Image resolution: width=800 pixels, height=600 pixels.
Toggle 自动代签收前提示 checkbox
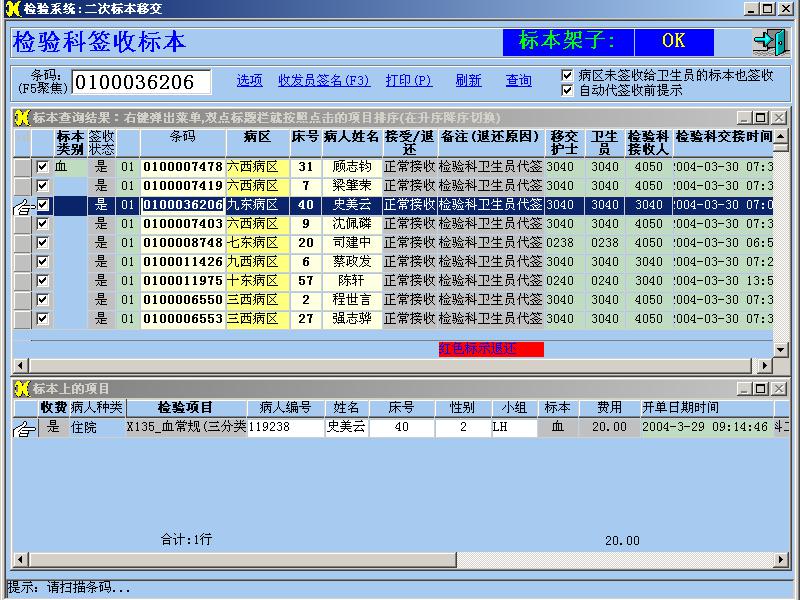coord(567,90)
